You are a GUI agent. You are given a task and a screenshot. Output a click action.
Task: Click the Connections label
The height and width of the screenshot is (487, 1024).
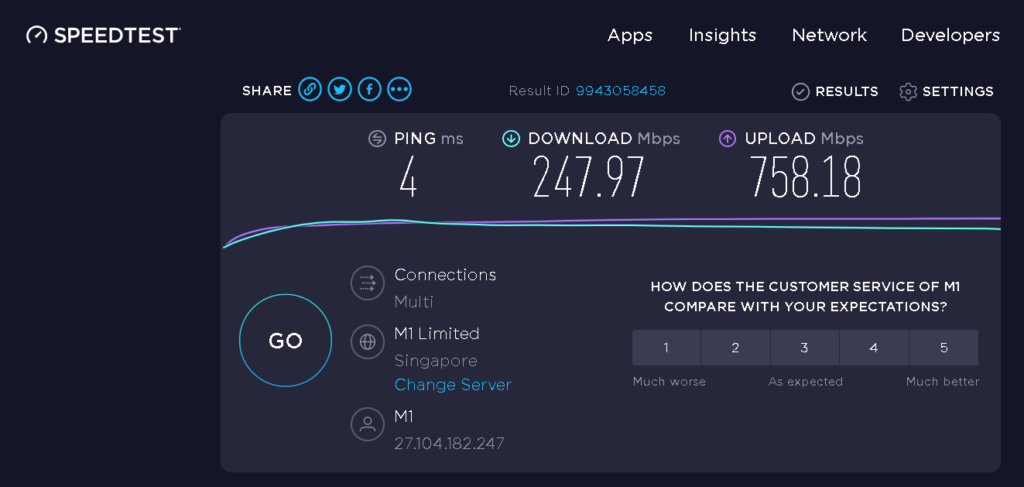coord(445,274)
